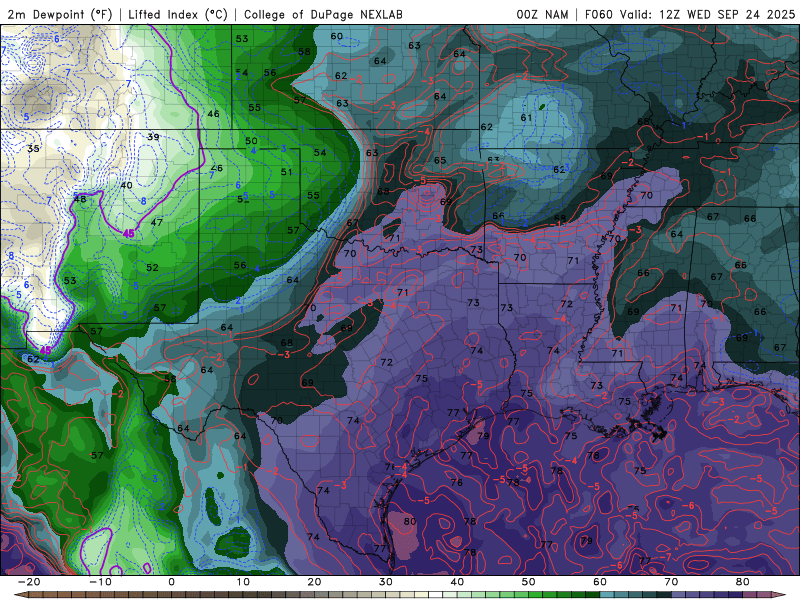
Task: Click the '80' dewpoint value on the map
Action: coord(410,521)
